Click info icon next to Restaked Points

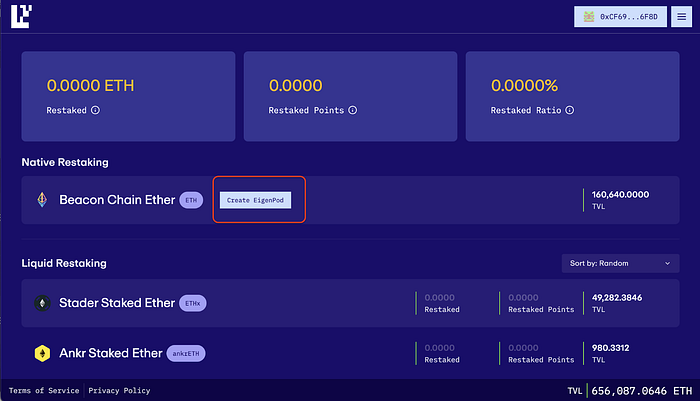[x=348, y=110]
